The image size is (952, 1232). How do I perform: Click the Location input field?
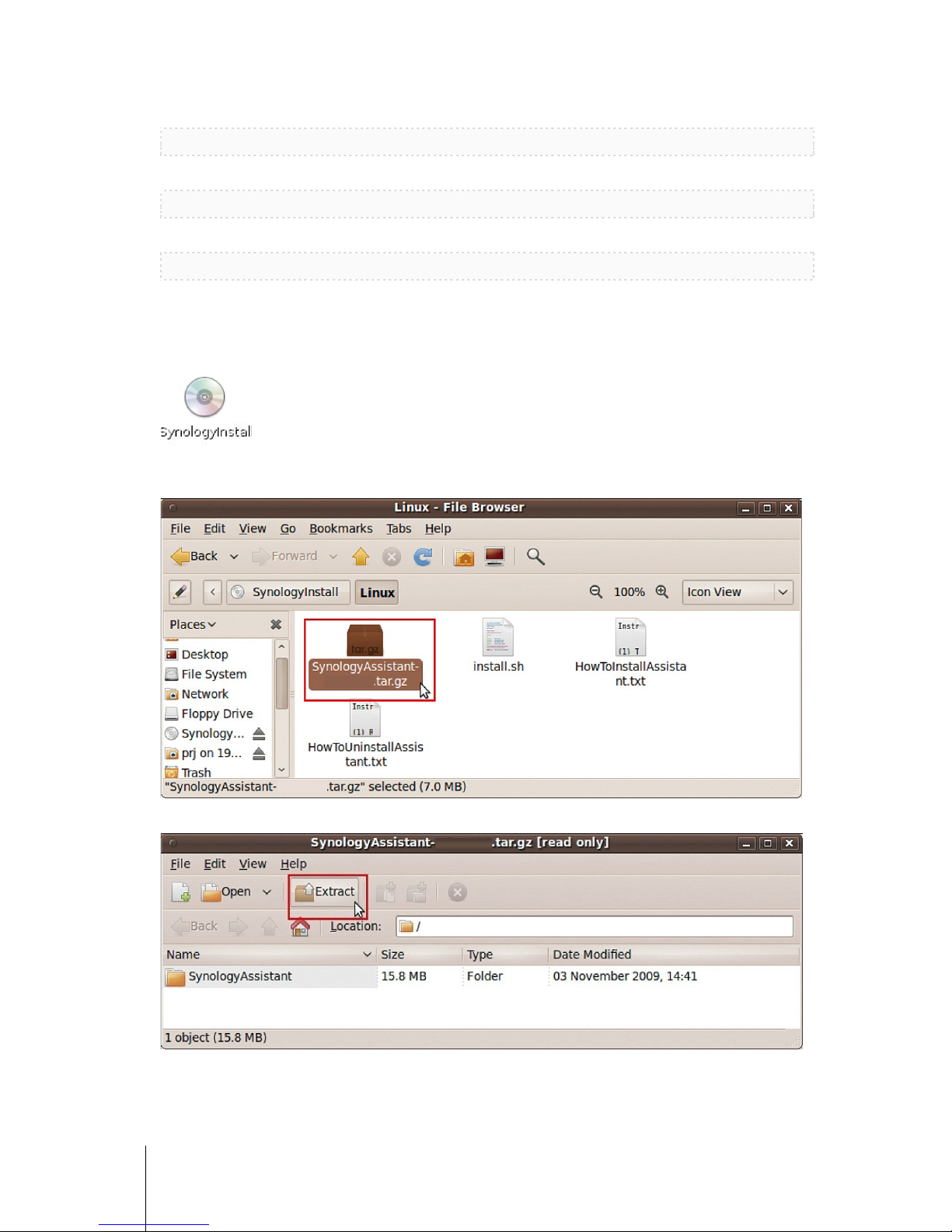(x=595, y=927)
